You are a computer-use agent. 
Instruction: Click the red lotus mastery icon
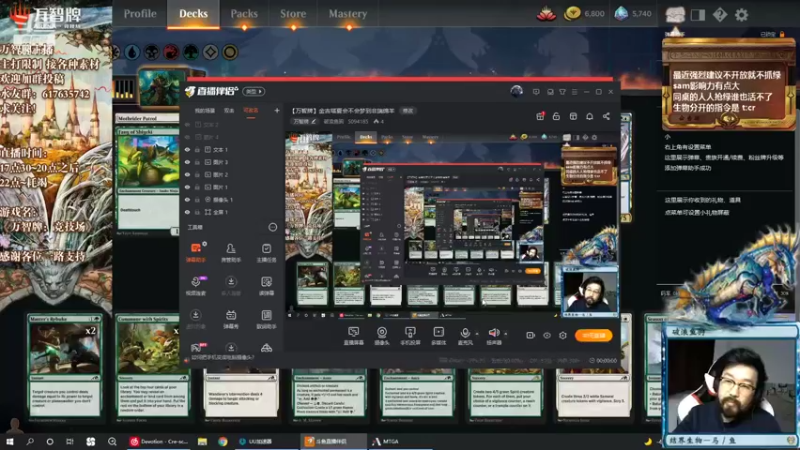point(546,14)
